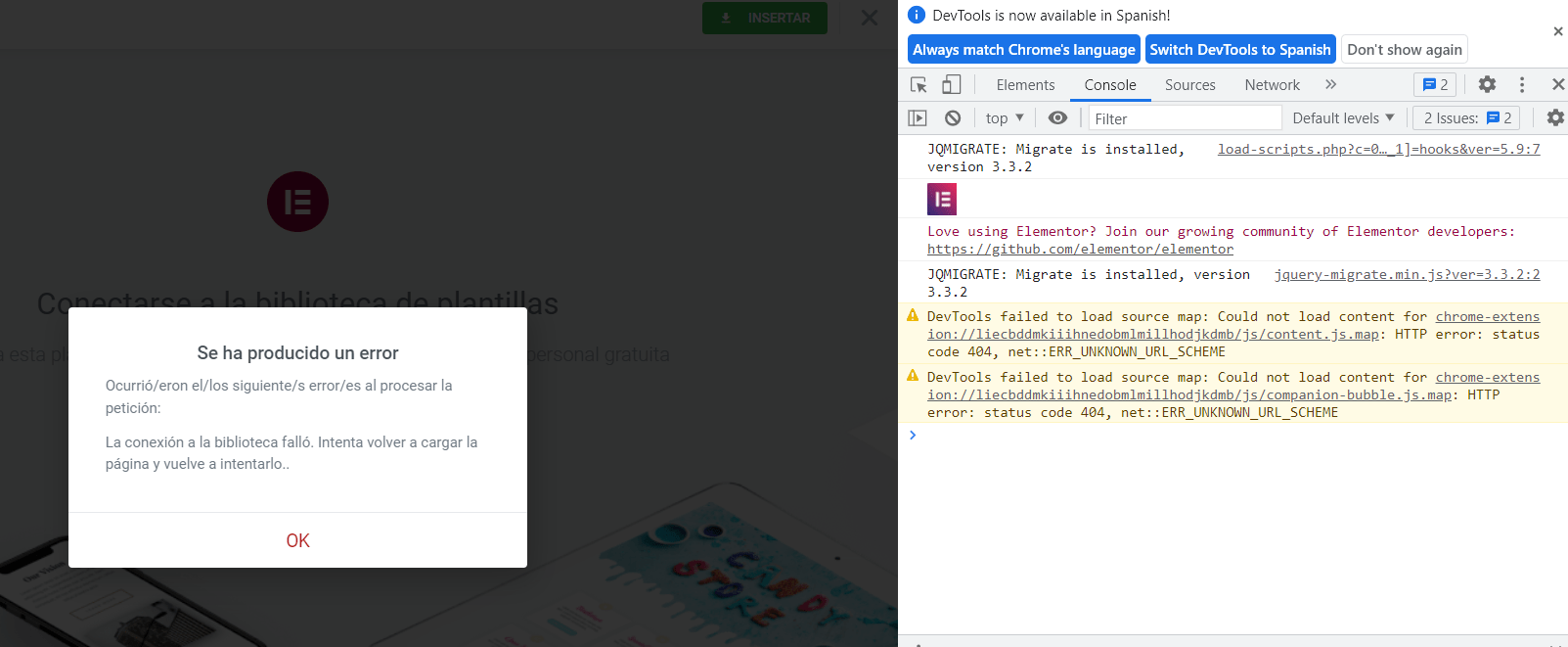Click 'Love using Elementor?' console message
1568x647 pixels.
[x=1221, y=231]
